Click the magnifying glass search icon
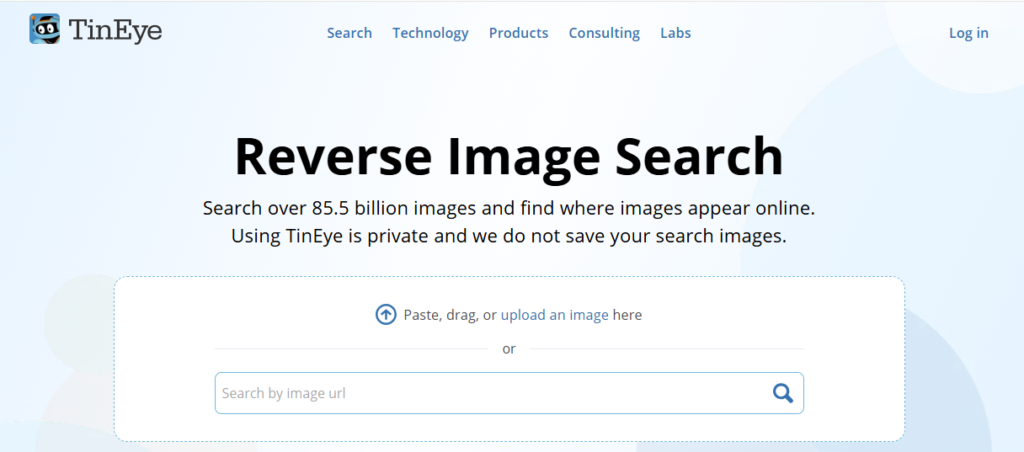Image resolution: width=1024 pixels, height=452 pixels. [782, 393]
